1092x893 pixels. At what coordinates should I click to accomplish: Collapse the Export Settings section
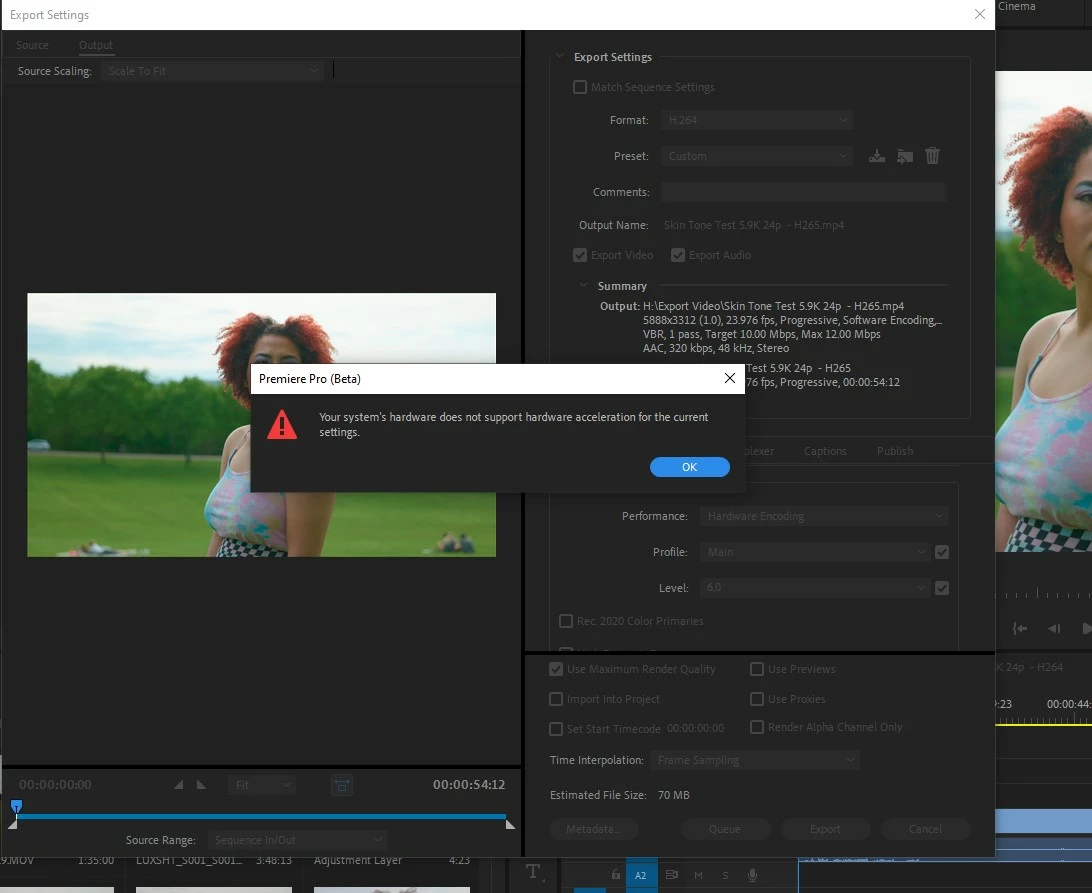coord(560,56)
